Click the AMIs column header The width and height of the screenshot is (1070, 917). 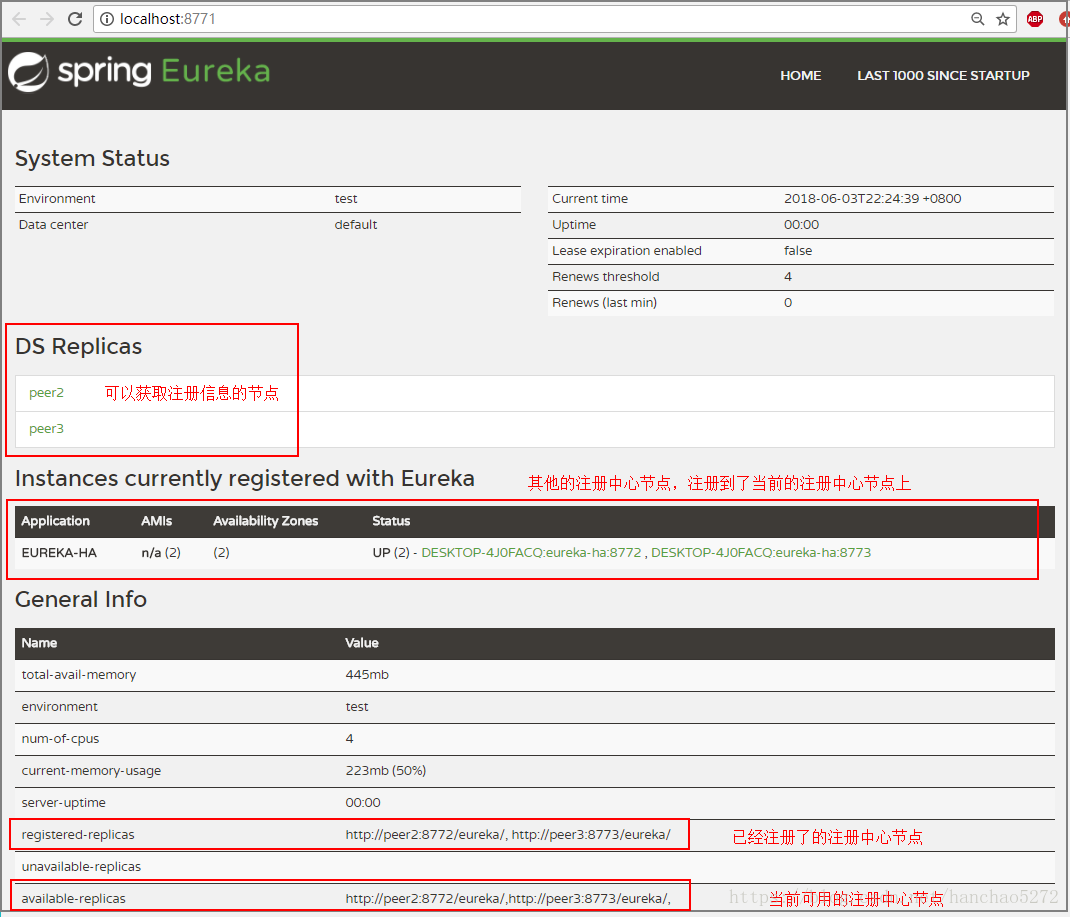(x=156, y=521)
